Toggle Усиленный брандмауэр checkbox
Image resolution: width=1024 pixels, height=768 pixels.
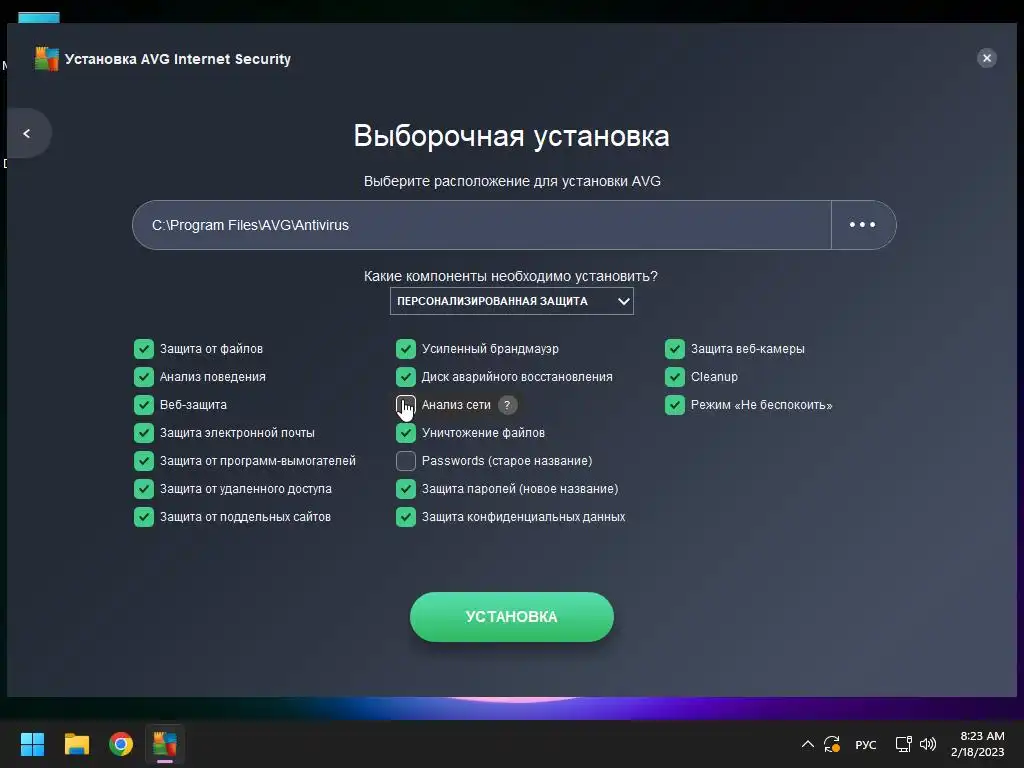(406, 349)
